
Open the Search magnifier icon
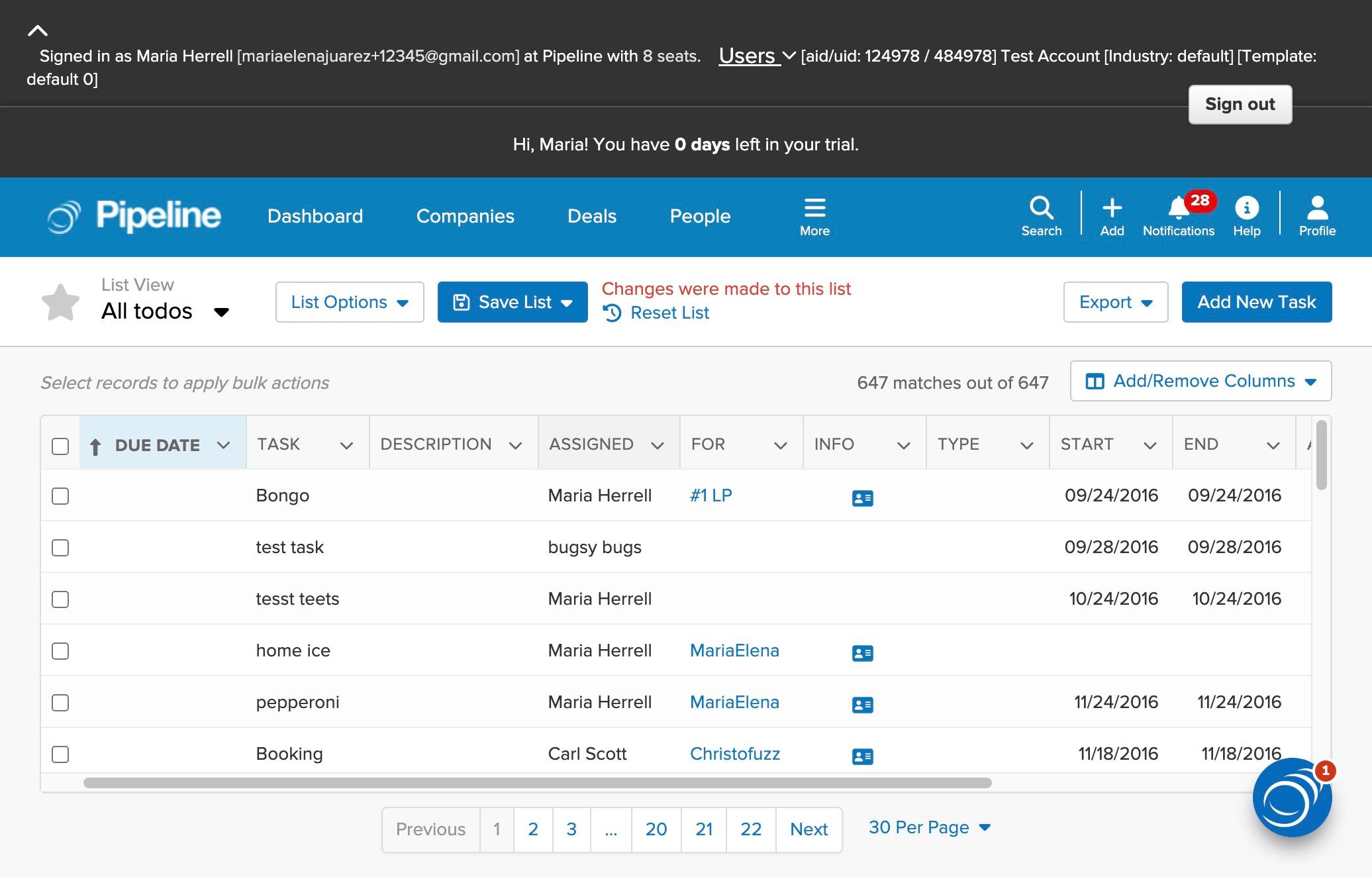[1041, 215]
